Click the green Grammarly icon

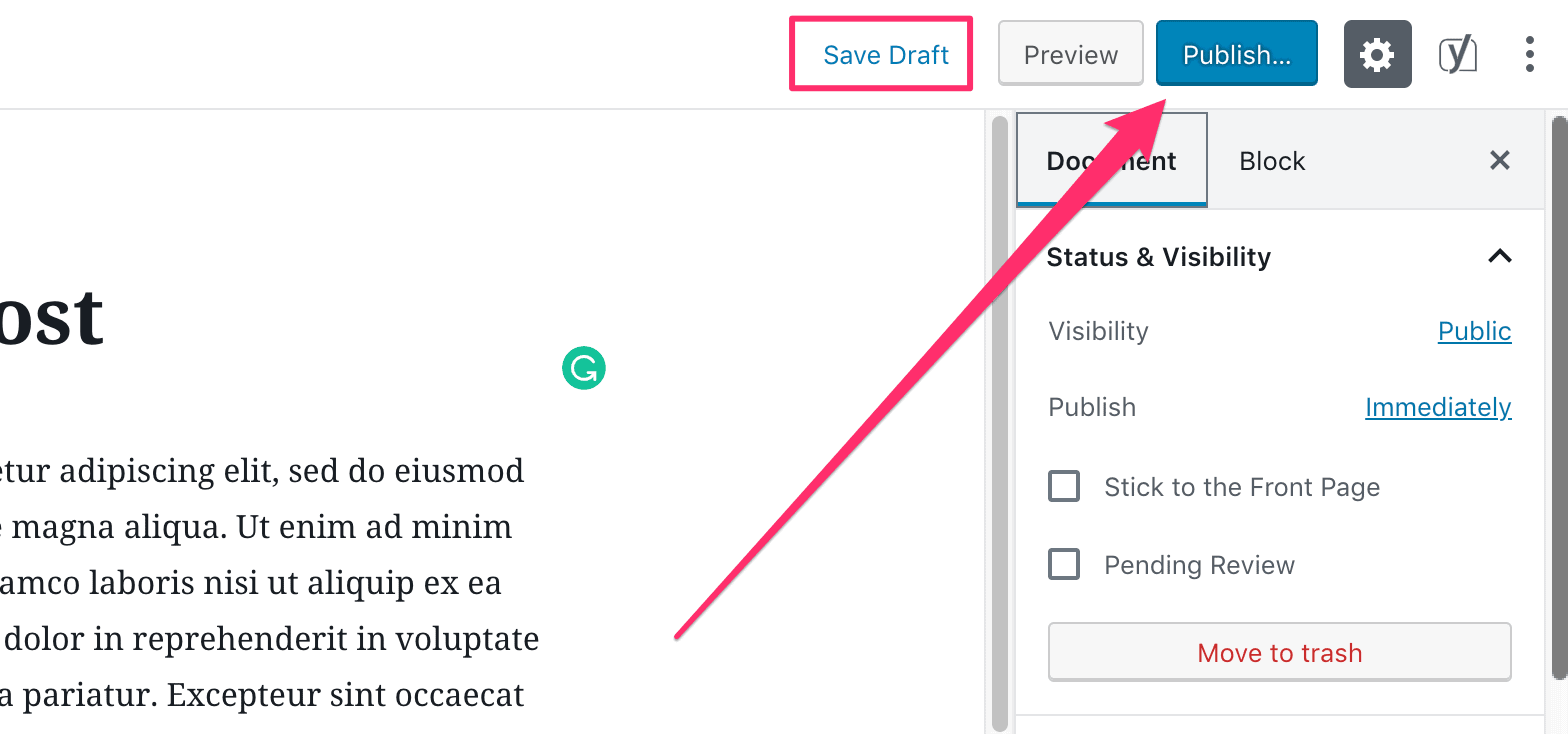click(x=584, y=368)
